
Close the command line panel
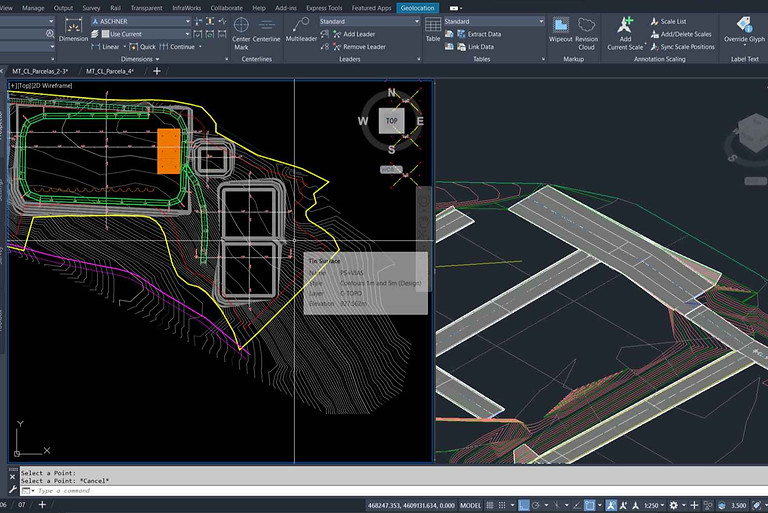click(13, 477)
